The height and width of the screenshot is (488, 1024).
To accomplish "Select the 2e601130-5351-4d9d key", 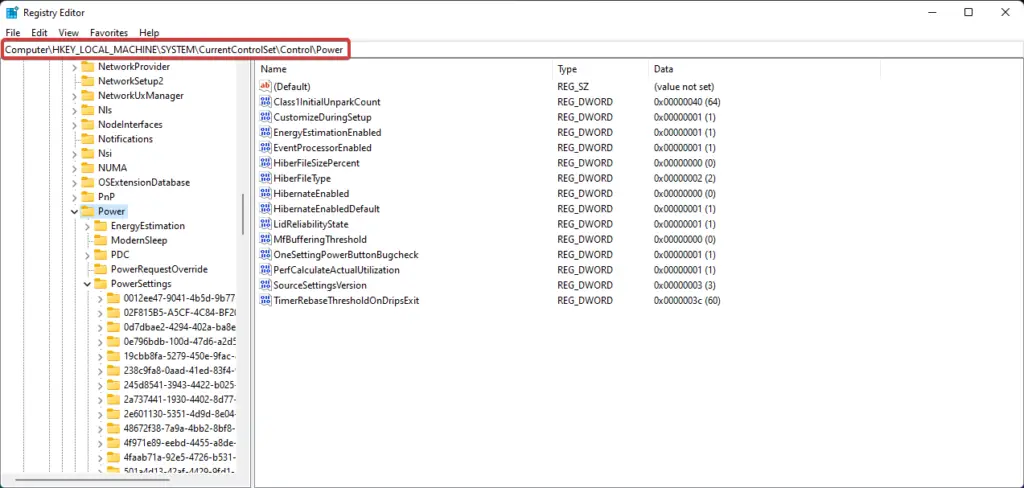I will click(180, 414).
